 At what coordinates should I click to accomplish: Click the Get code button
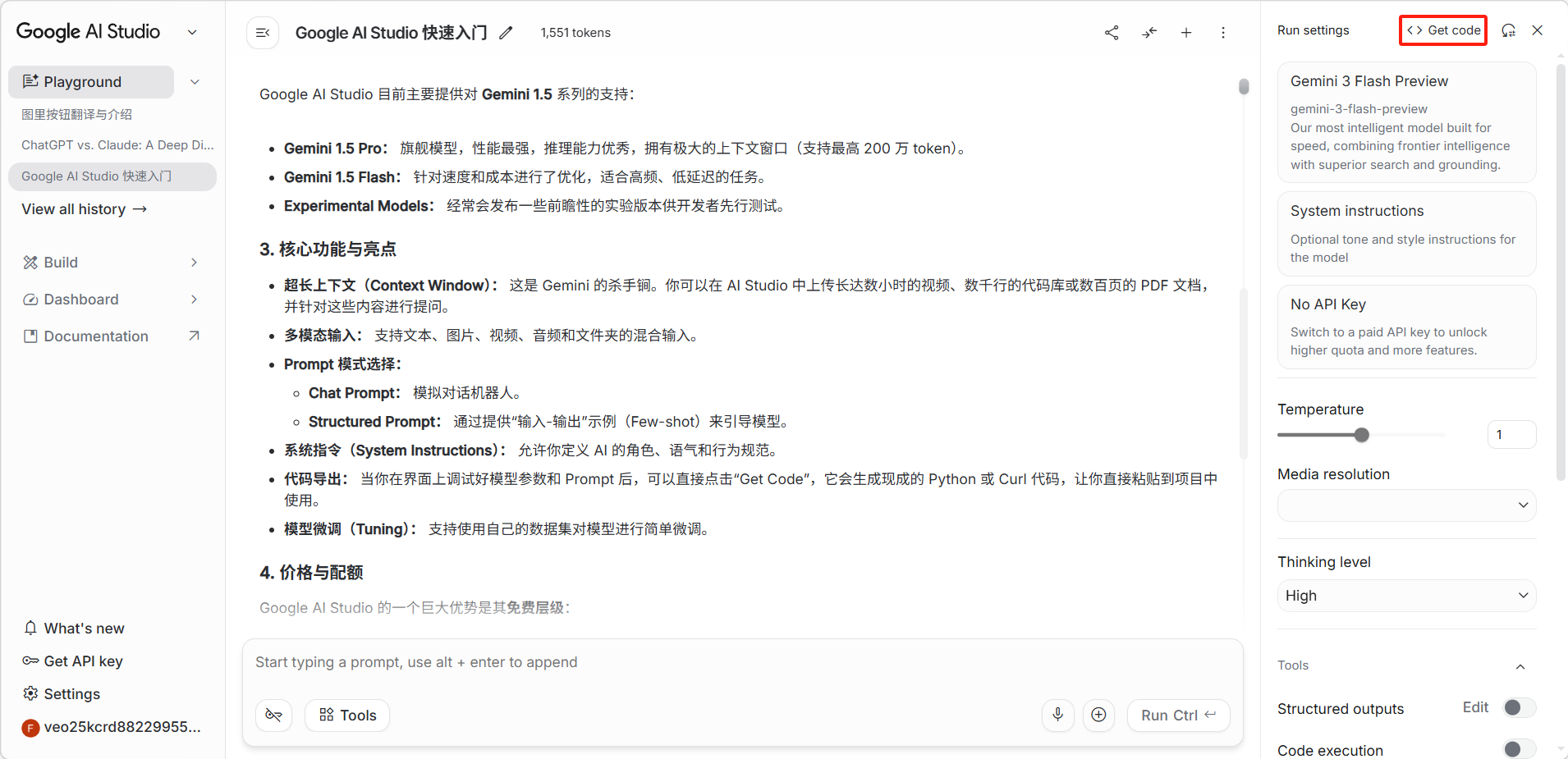point(1443,30)
